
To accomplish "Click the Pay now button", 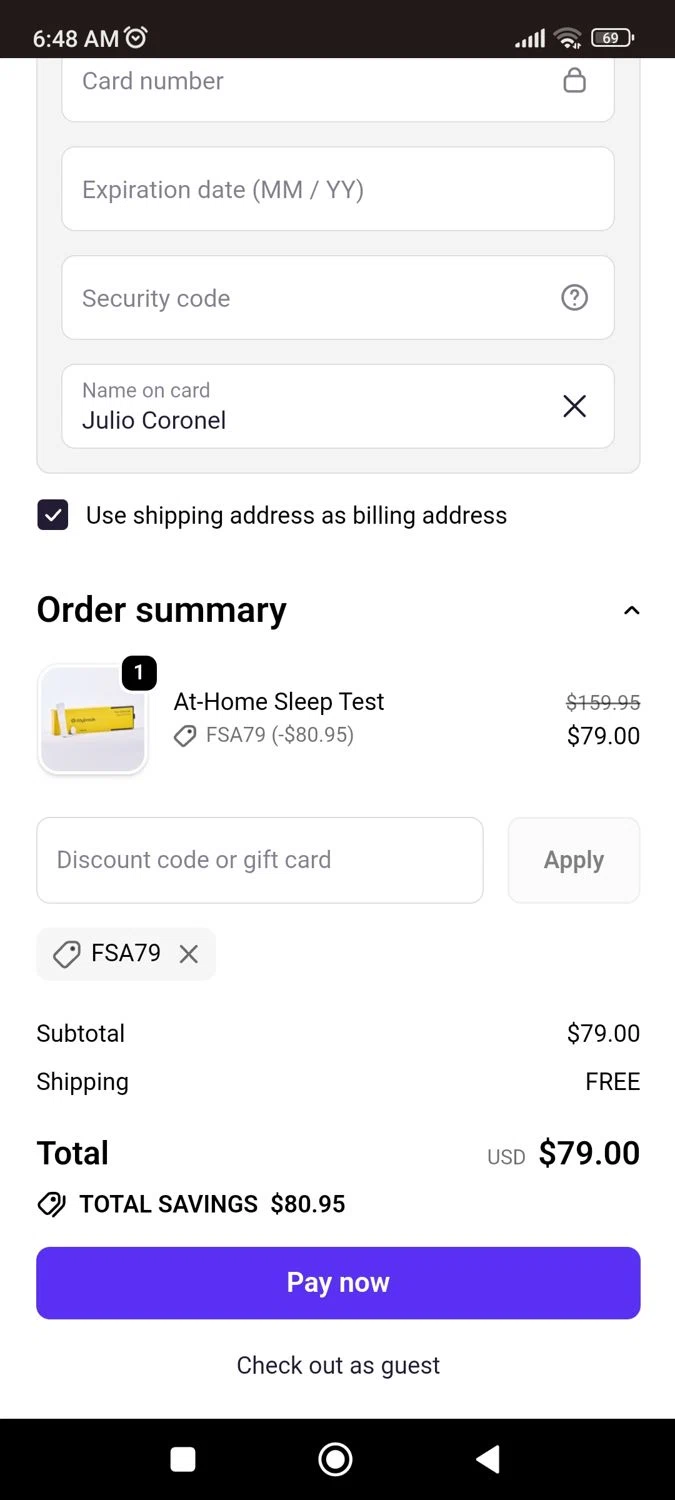I will pos(338,1282).
